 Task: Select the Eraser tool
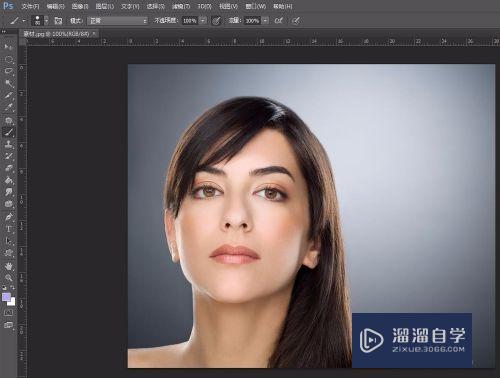pos(9,168)
